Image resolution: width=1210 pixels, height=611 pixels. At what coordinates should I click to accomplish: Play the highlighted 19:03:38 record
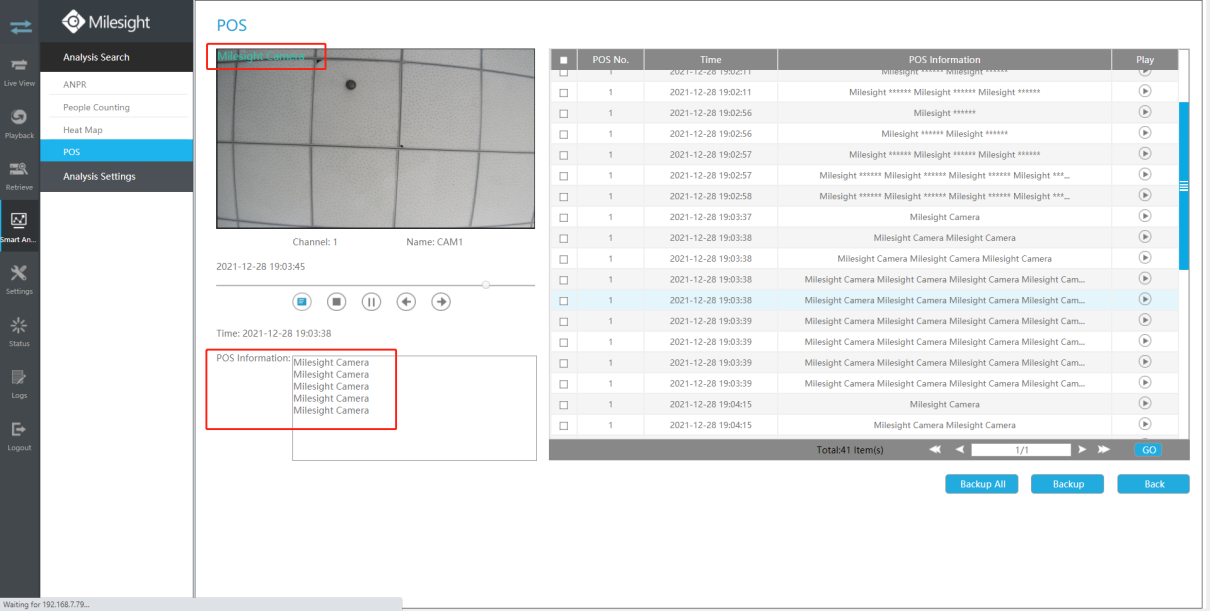(1145, 299)
